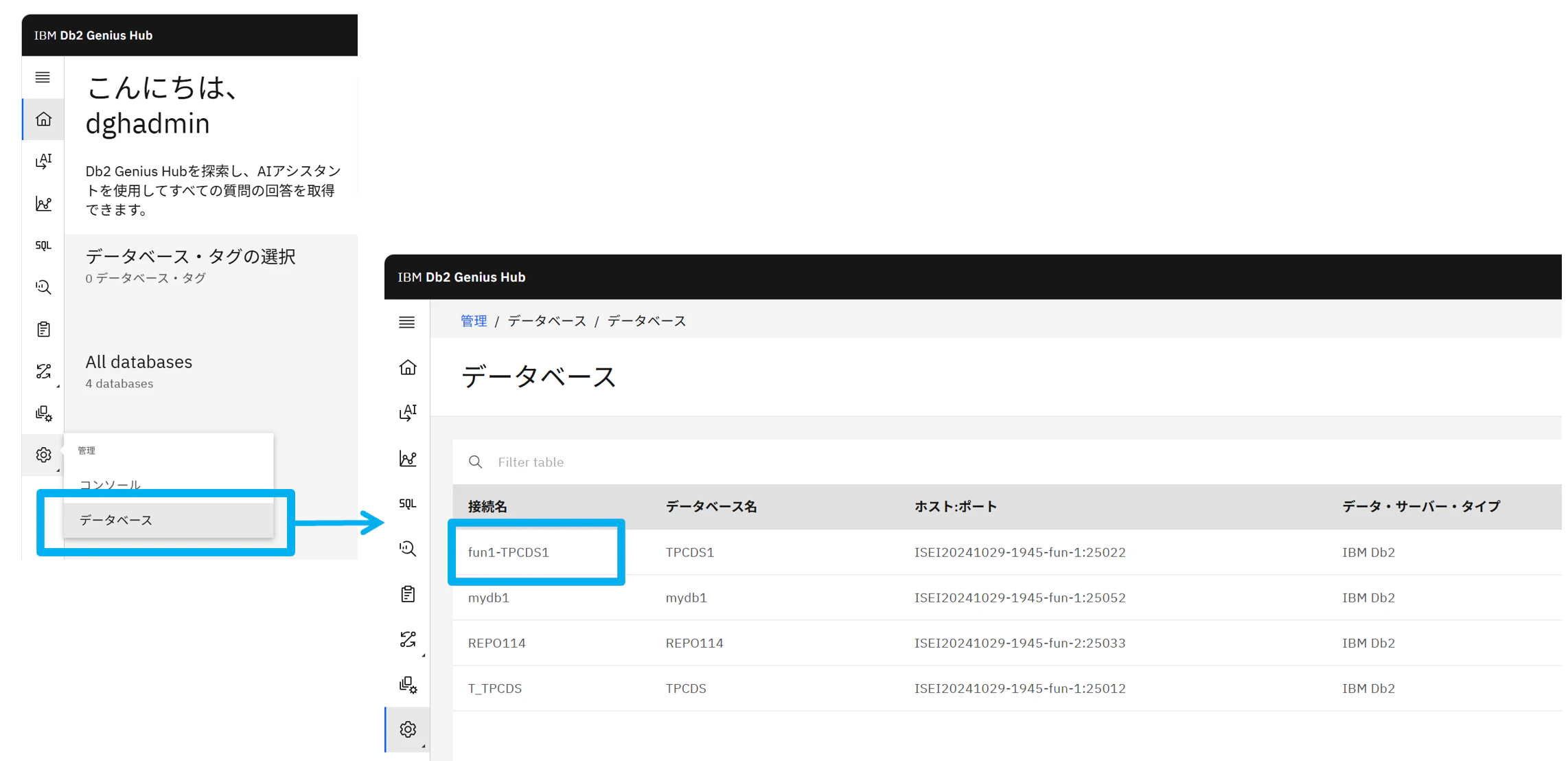Open mydb1 connection name
Screen dimensions: 1568x761
coord(488,598)
